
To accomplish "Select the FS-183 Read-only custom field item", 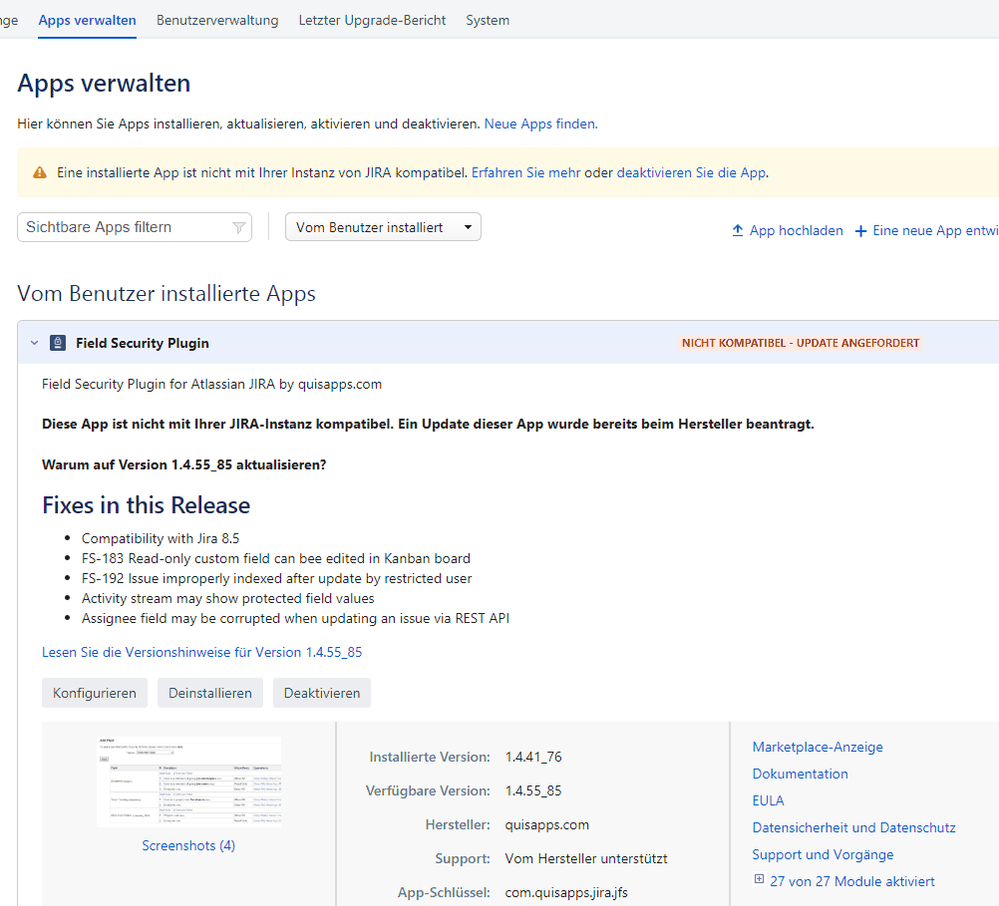I will pos(276,558).
